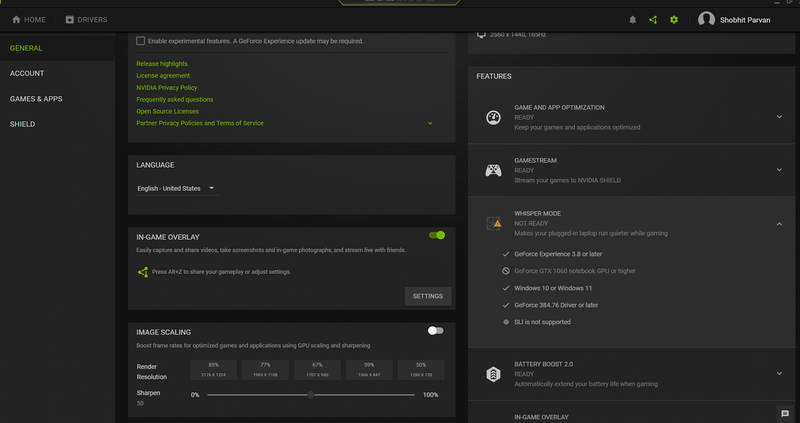This screenshot has width=800, height=423.
Task: Click the share icon beside Alt+Z hint
Action: coord(143,272)
